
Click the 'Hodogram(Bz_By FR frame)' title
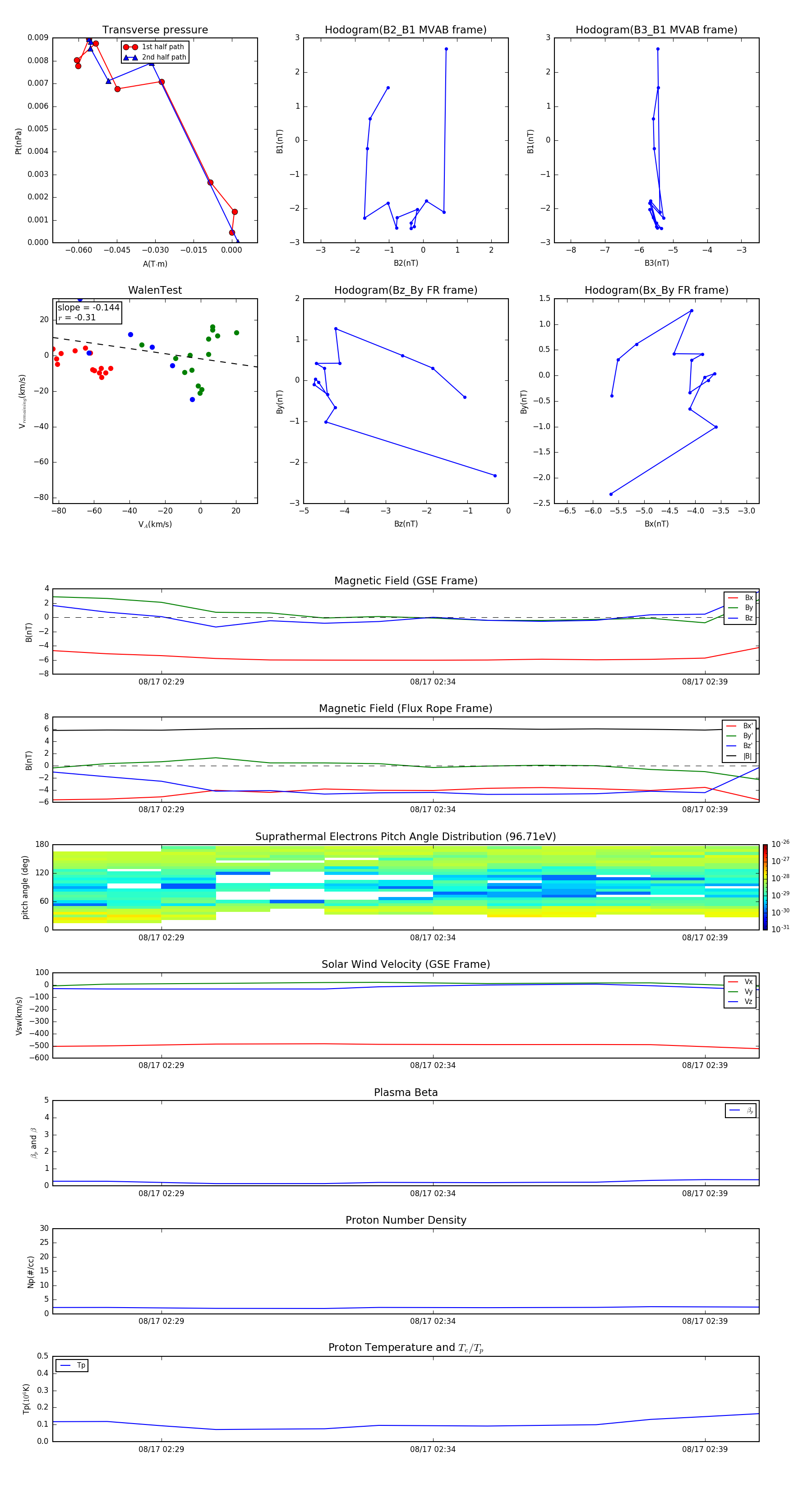(x=406, y=290)
